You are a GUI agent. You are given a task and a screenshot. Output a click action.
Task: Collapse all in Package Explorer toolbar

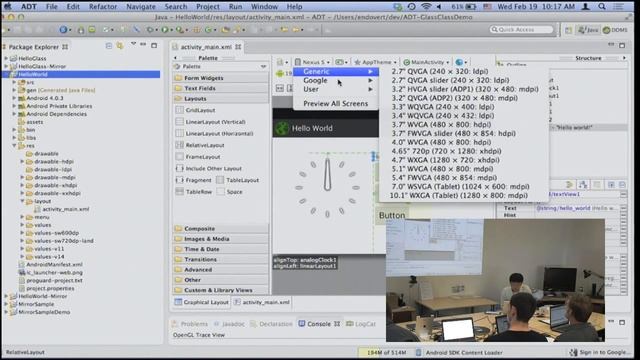click(109, 46)
